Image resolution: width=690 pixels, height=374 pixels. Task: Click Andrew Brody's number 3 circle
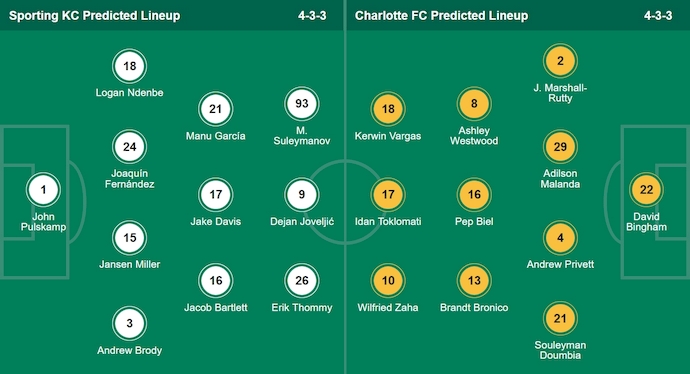[x=129, y=323]
